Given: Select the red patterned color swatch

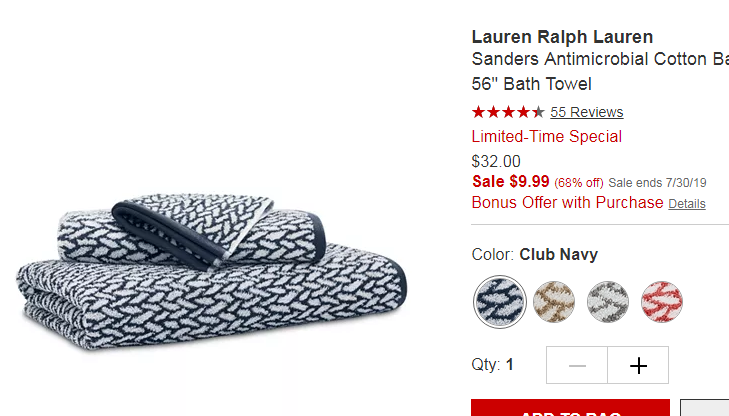Looking at the screenshot, I should pyautogui.click(x=662, y=302).
